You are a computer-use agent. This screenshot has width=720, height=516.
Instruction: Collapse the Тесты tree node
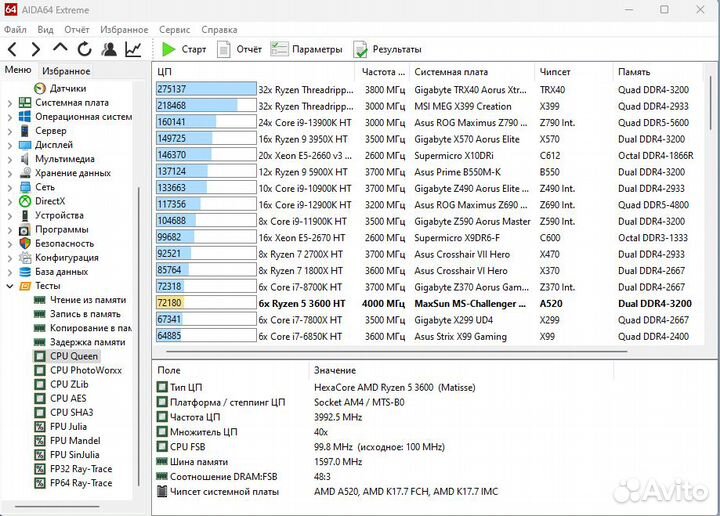[x=9, y=286]
